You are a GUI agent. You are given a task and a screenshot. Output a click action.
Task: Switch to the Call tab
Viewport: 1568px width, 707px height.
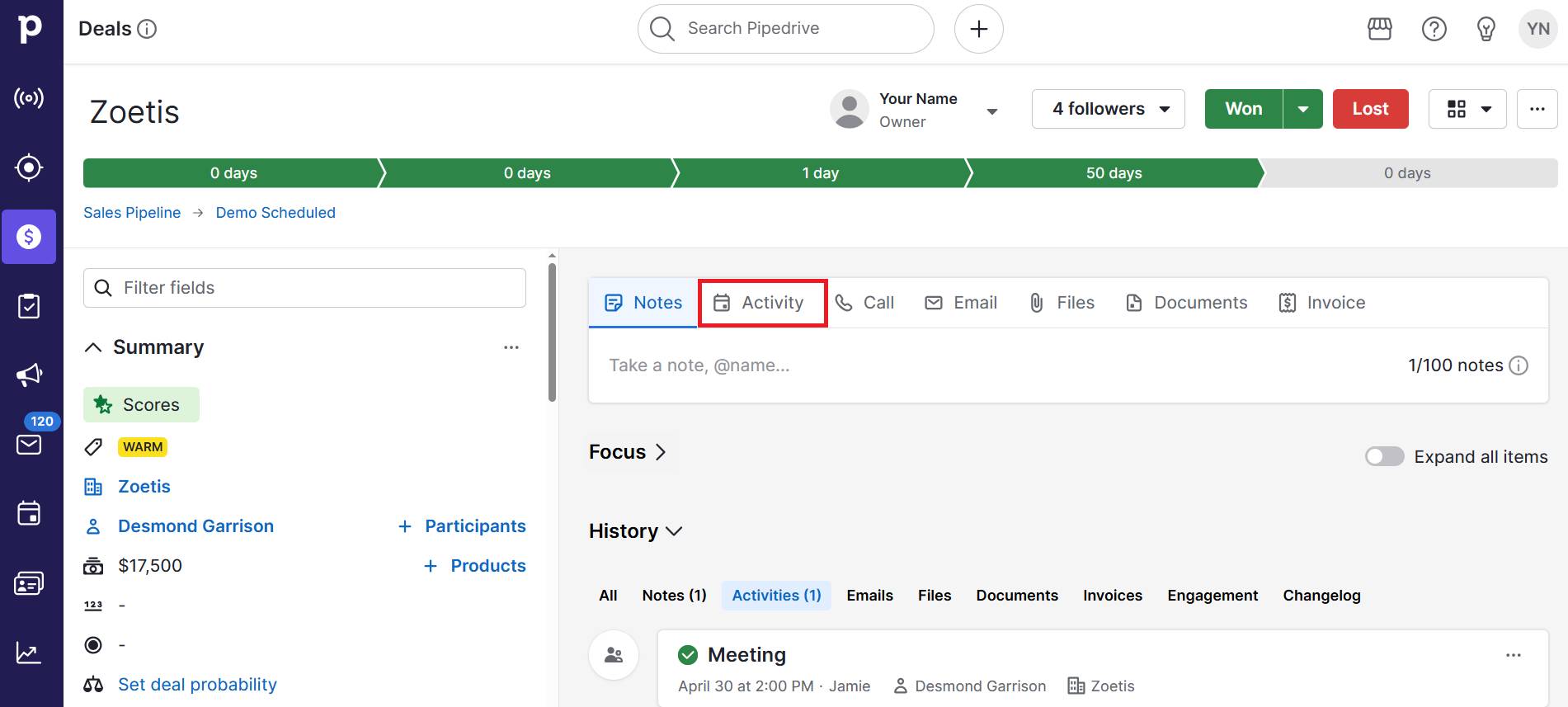pos(864,303)
